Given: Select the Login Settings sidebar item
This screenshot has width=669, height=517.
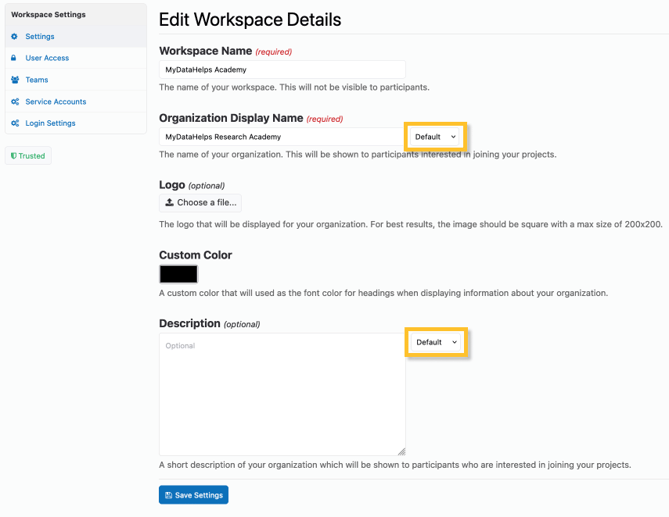Looking at the screenshot, I should pyautogui.click(x=50, y=124).
